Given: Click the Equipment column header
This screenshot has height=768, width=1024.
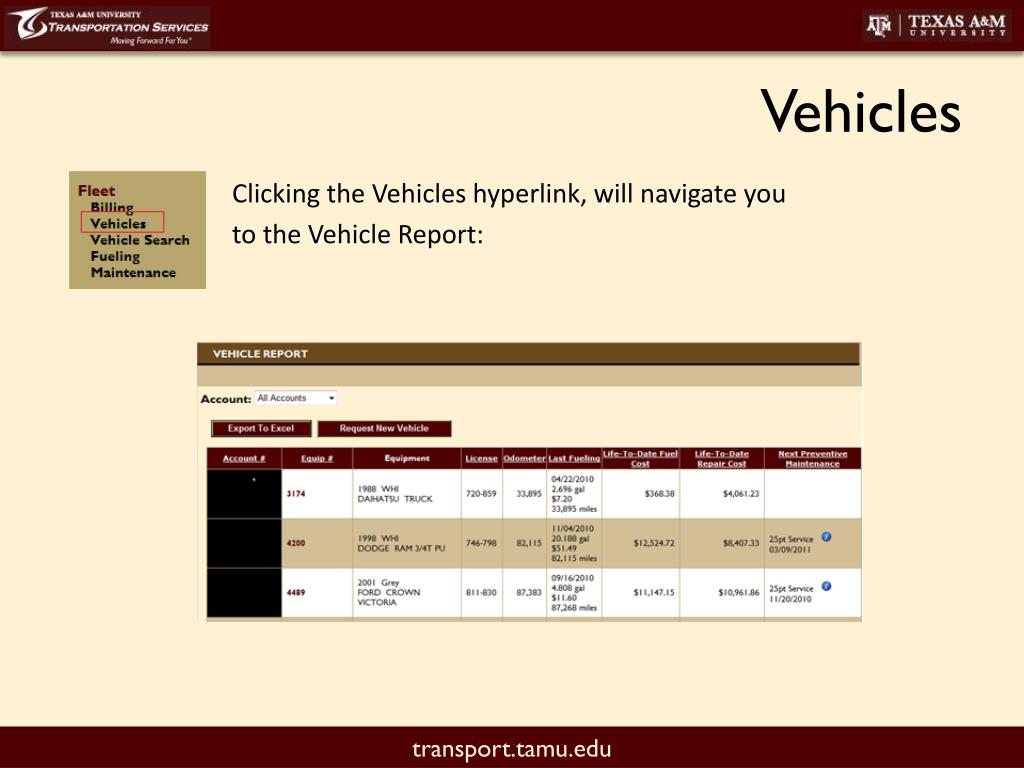Looking at the screenshot, I should click(x=407, y=458).
